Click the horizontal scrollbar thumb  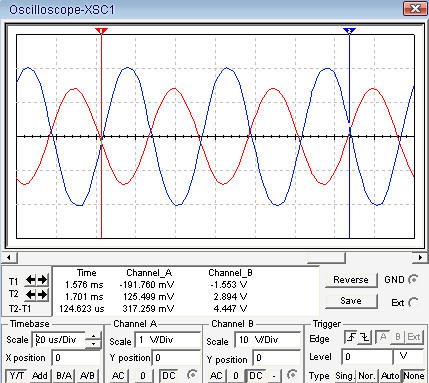[326, 257]
